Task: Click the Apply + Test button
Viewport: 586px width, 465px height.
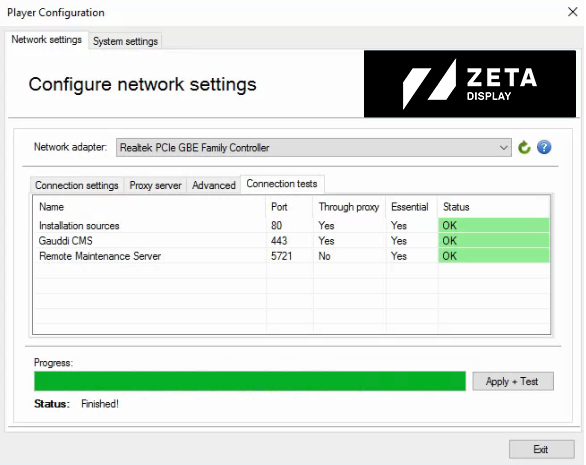Action: point(513,381)
